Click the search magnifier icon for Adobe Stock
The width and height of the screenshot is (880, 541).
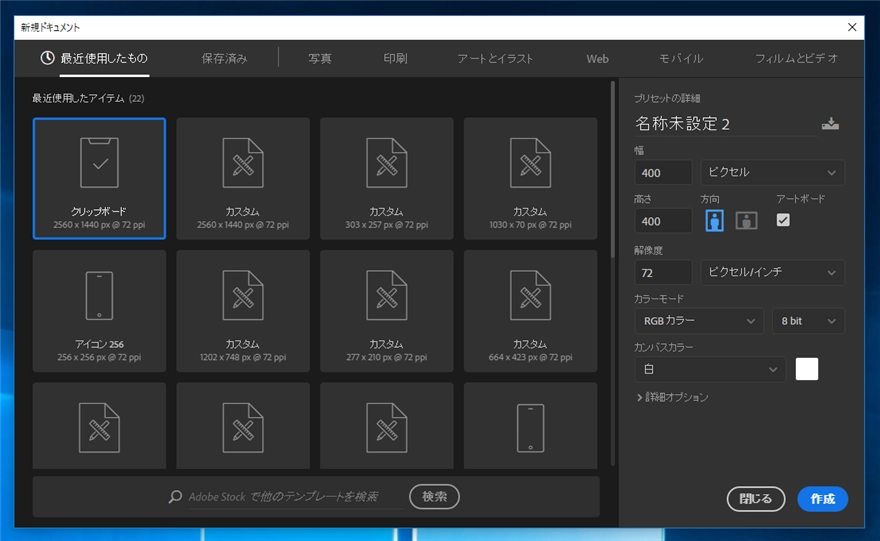[x=176, y=496]
